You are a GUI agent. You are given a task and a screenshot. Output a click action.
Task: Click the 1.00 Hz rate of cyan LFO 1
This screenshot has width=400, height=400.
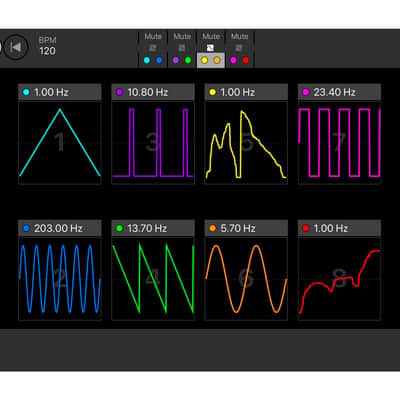pos(51,92)
